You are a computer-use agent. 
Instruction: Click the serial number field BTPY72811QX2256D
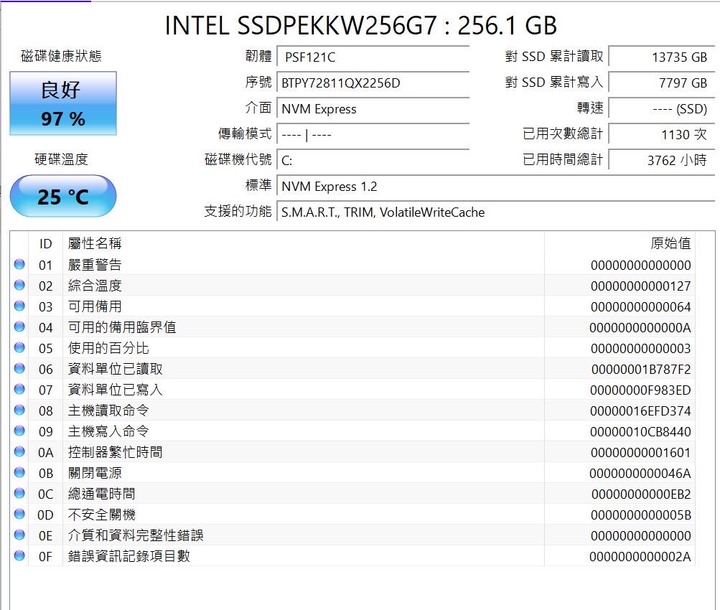pyautogui.click(x=373, y=83)
